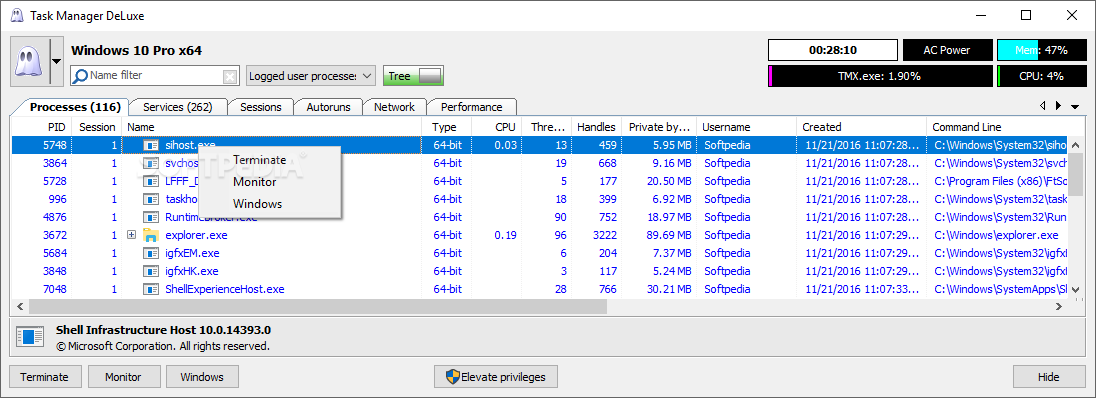Click the AC Power status box
Viewport: 1096px width, 398px height.
[947, 50]
